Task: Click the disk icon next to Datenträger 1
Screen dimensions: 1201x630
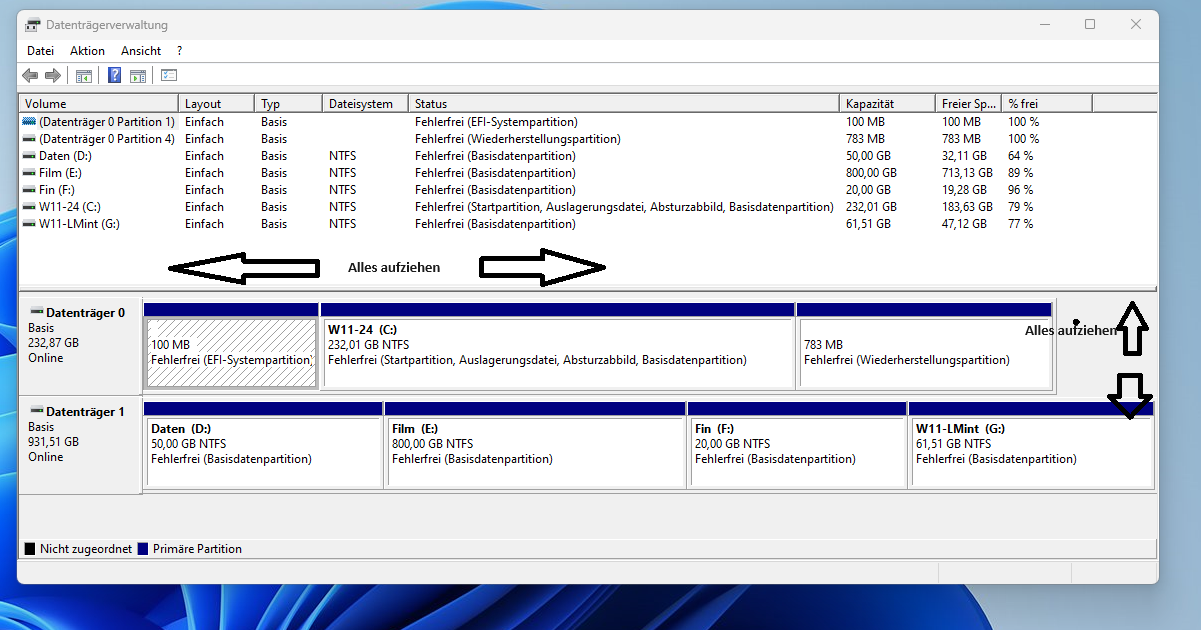Action: pos(37,411)
